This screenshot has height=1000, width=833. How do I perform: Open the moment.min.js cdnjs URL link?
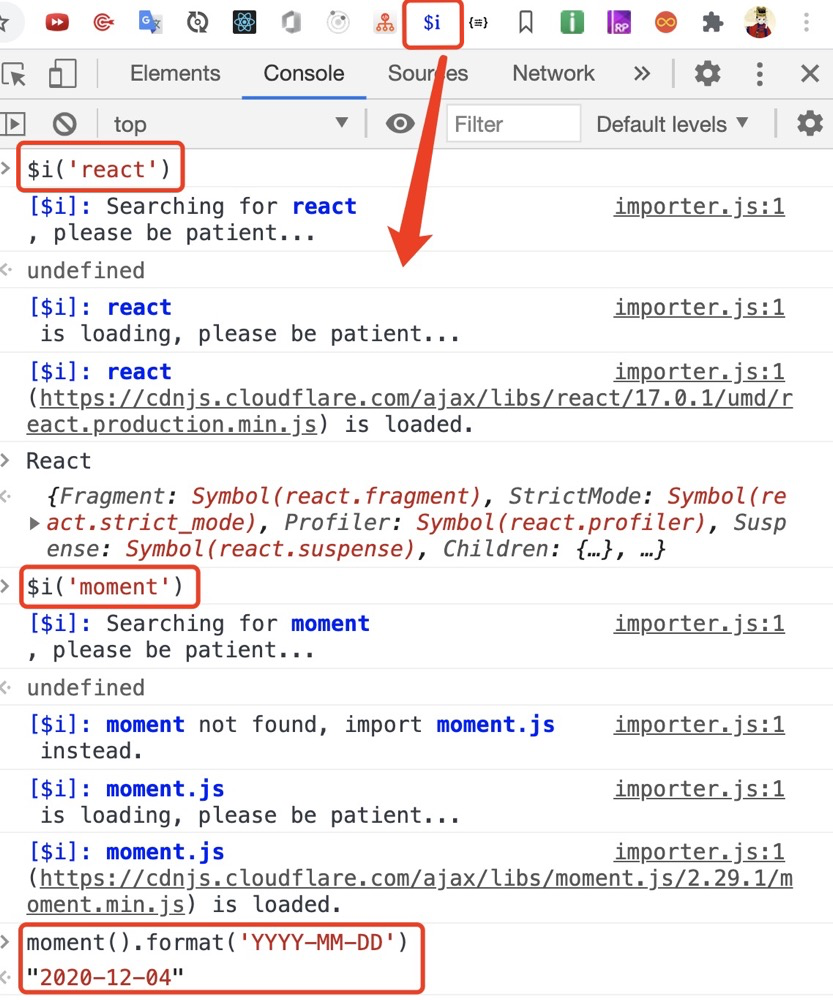(409, 891)
